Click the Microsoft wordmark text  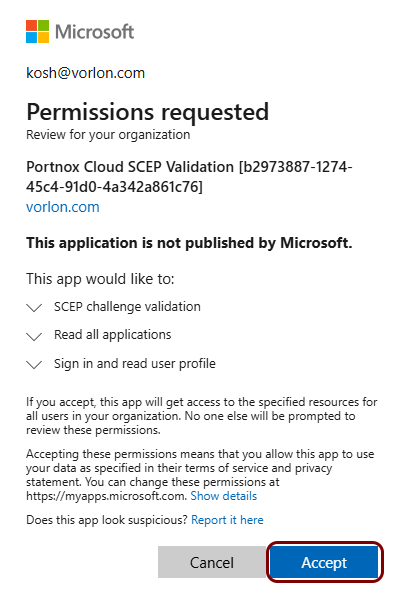coord(95,31)
